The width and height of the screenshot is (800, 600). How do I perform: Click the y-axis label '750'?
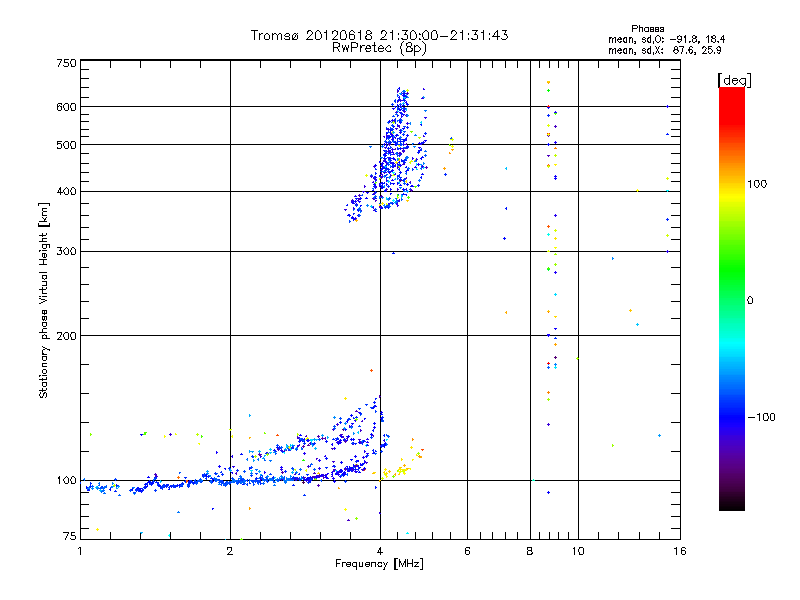pos(67,63)
